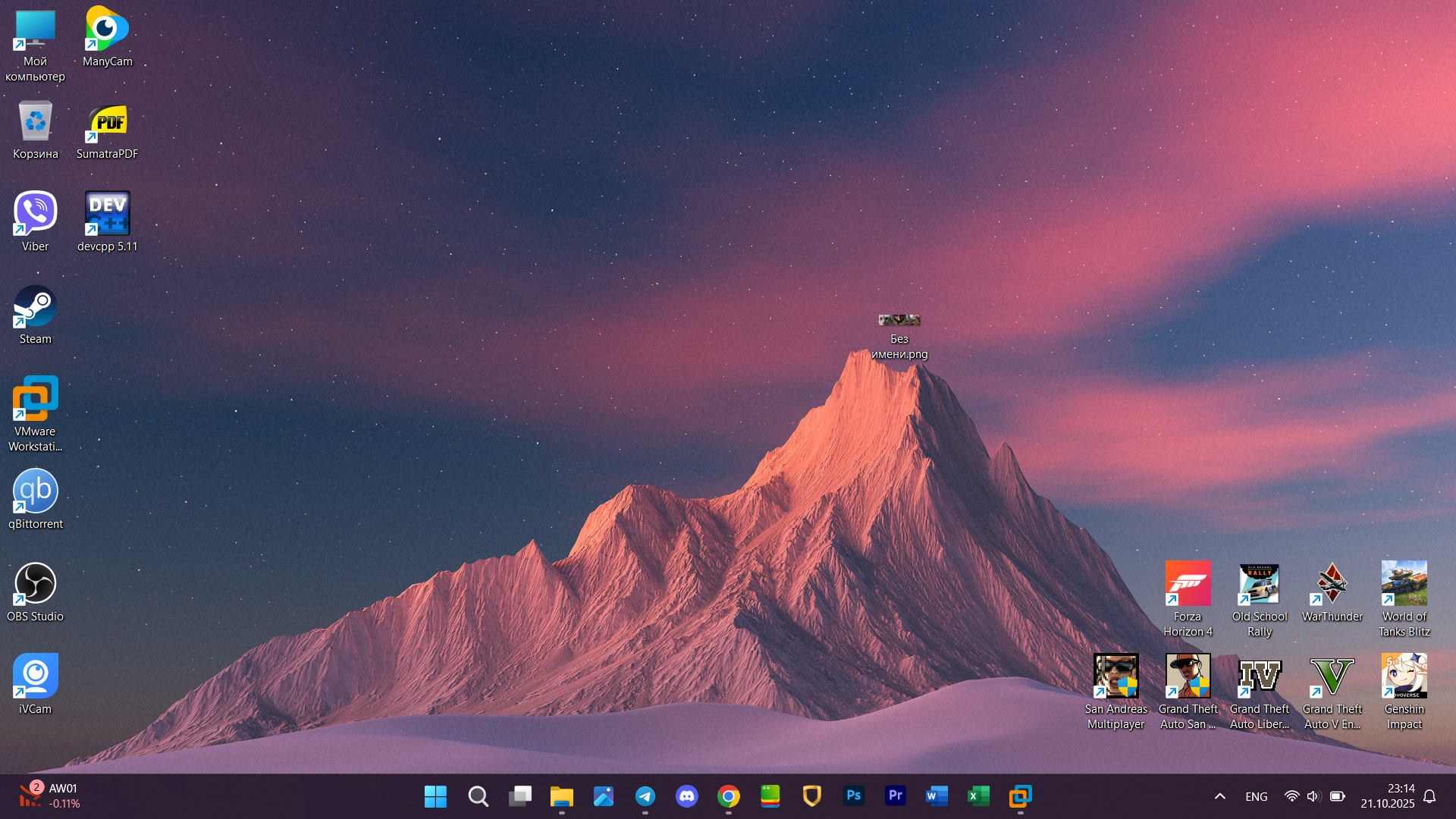Open the volume control in system tray
The image size is (1456, 819).
coord(1313,796)
